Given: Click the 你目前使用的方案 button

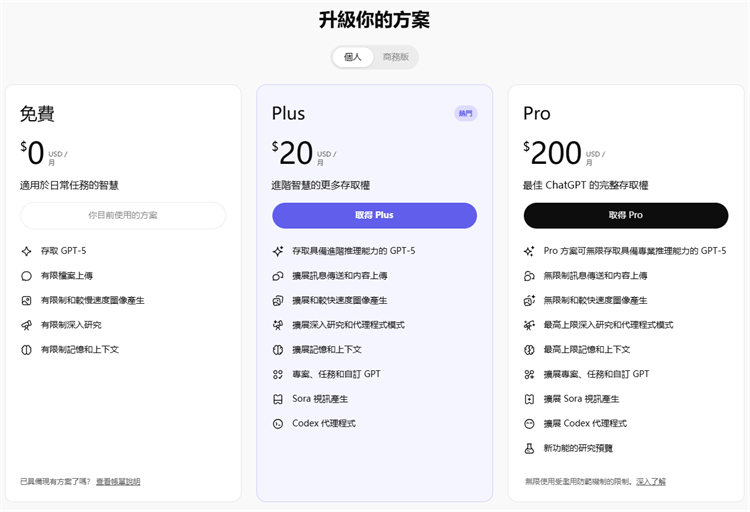Looking at the screenshot, I should pos(123,215).
